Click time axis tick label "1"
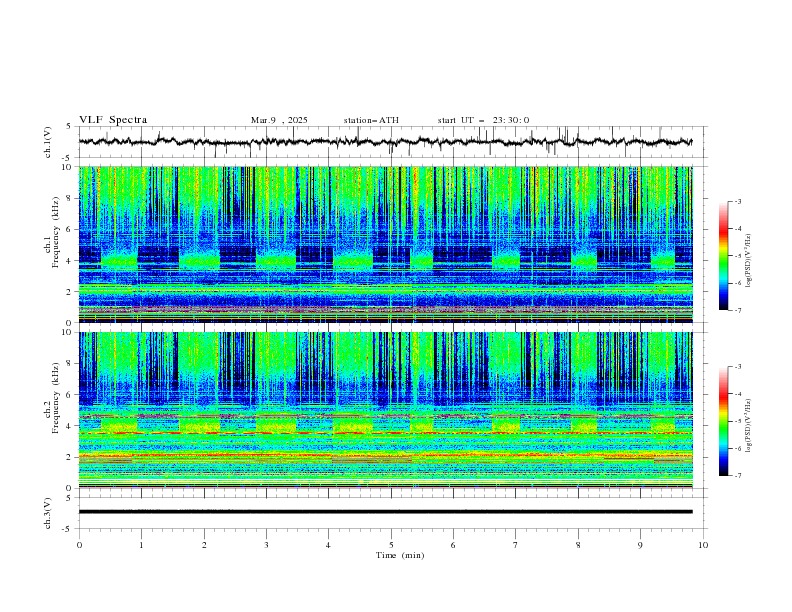Viewport: 792px width, 612px height. [x=141, y=545]
